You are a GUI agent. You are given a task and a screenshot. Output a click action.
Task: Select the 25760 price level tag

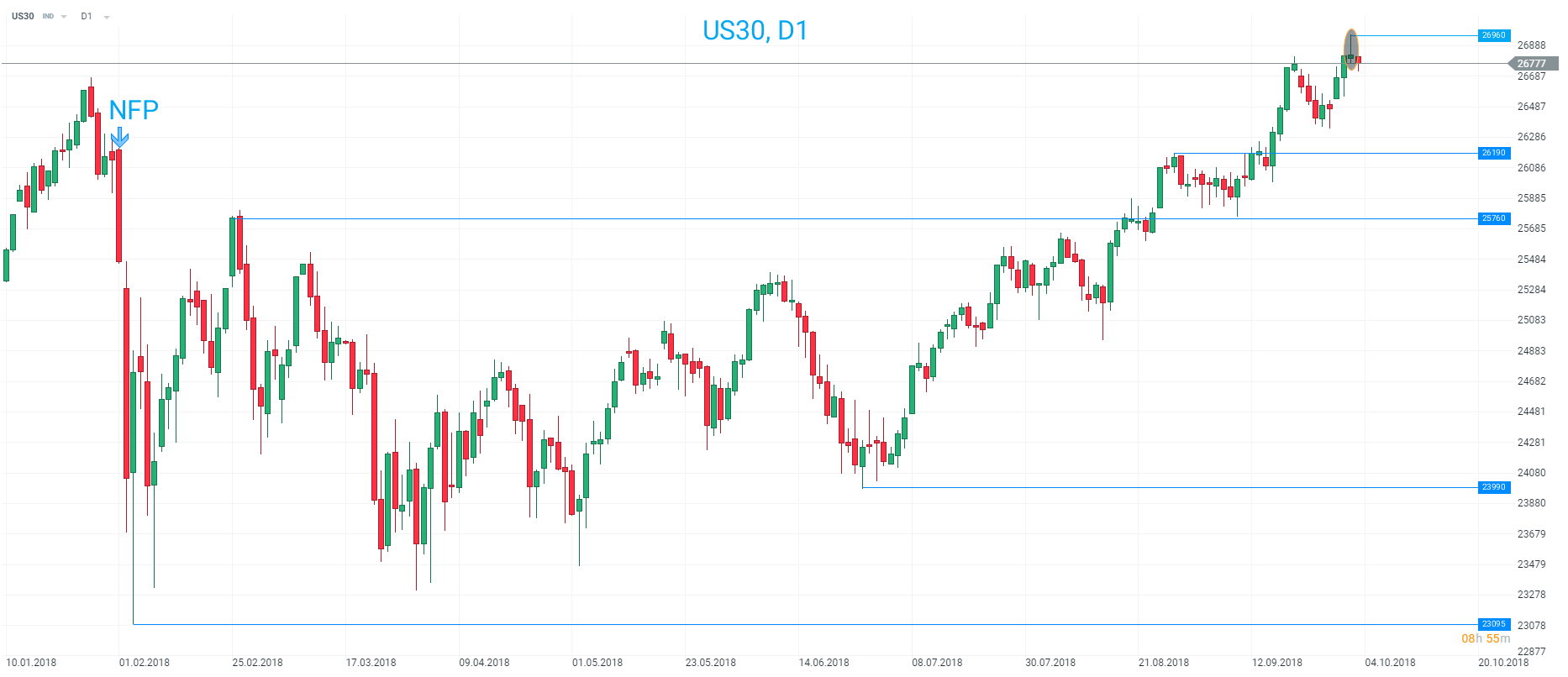[x=1494, y=218]
